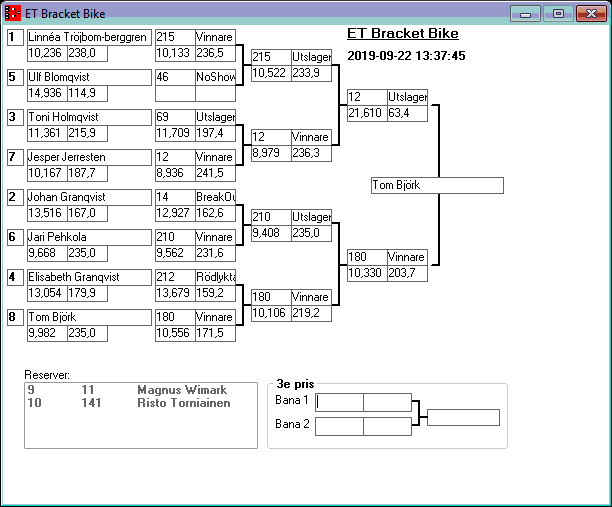
Task: Select the Jari Pehkola name field
Action: pos(88,237)
